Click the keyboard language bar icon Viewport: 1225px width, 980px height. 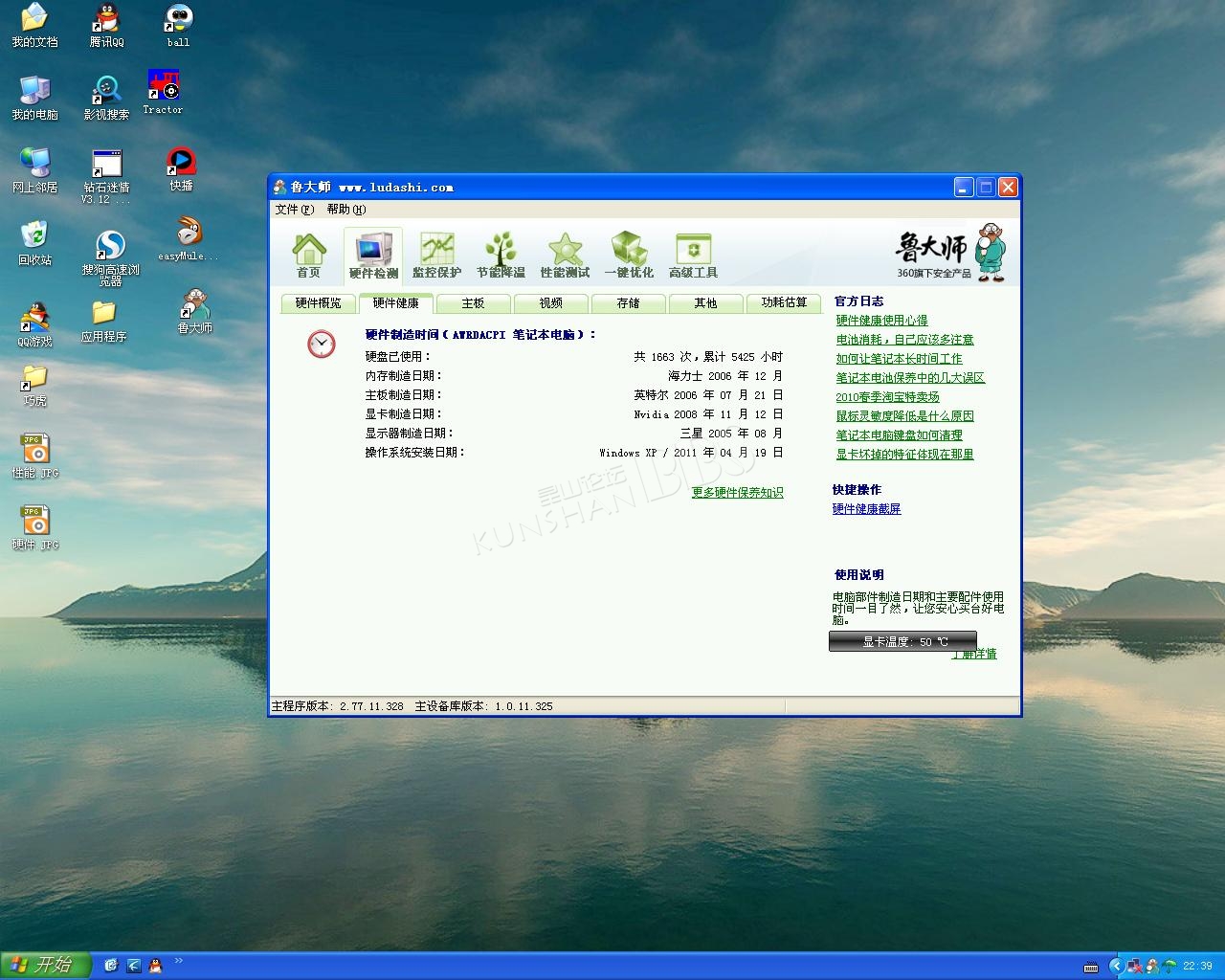pos(1091,967)
